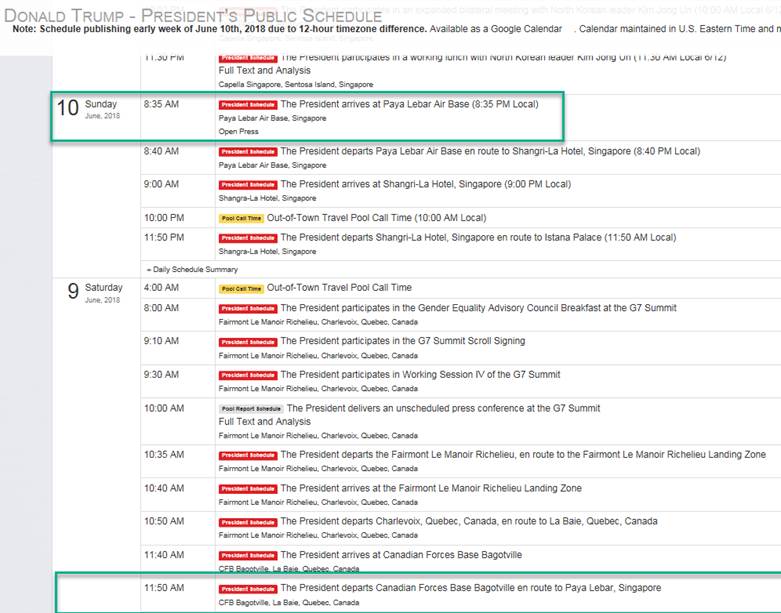
Task: Click yellow Pool Call Time badge at 4:00 AM
Action: (x=241, y=288)
